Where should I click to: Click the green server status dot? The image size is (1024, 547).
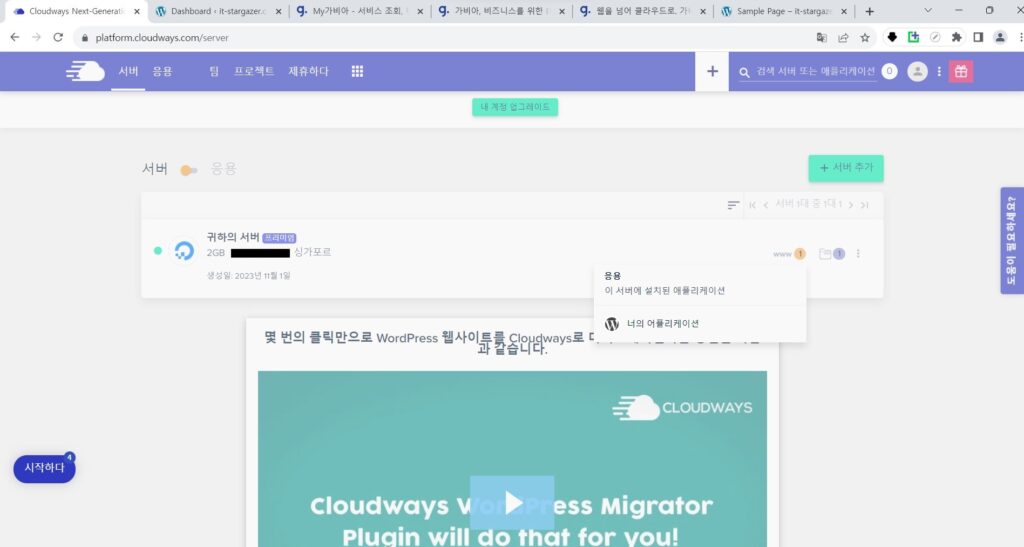(157, 251)
